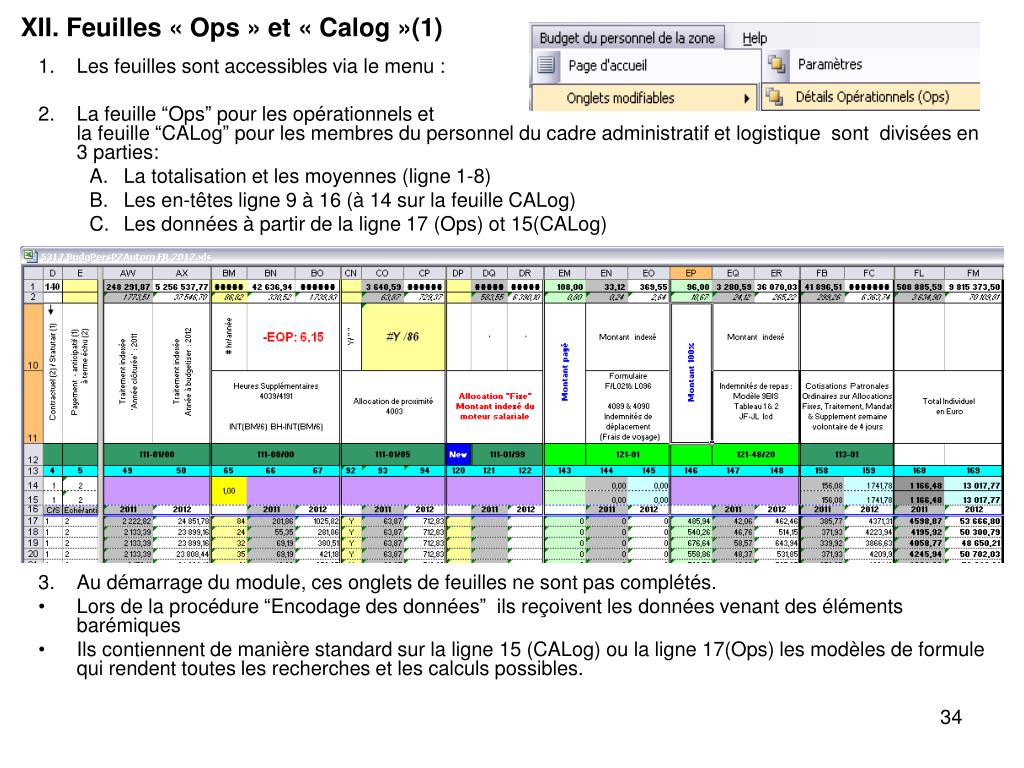Choose Page d'accueil menu entry
The height and width of the screenshot is (768, 1024).
pyautogui.click(x=607, y=65)
